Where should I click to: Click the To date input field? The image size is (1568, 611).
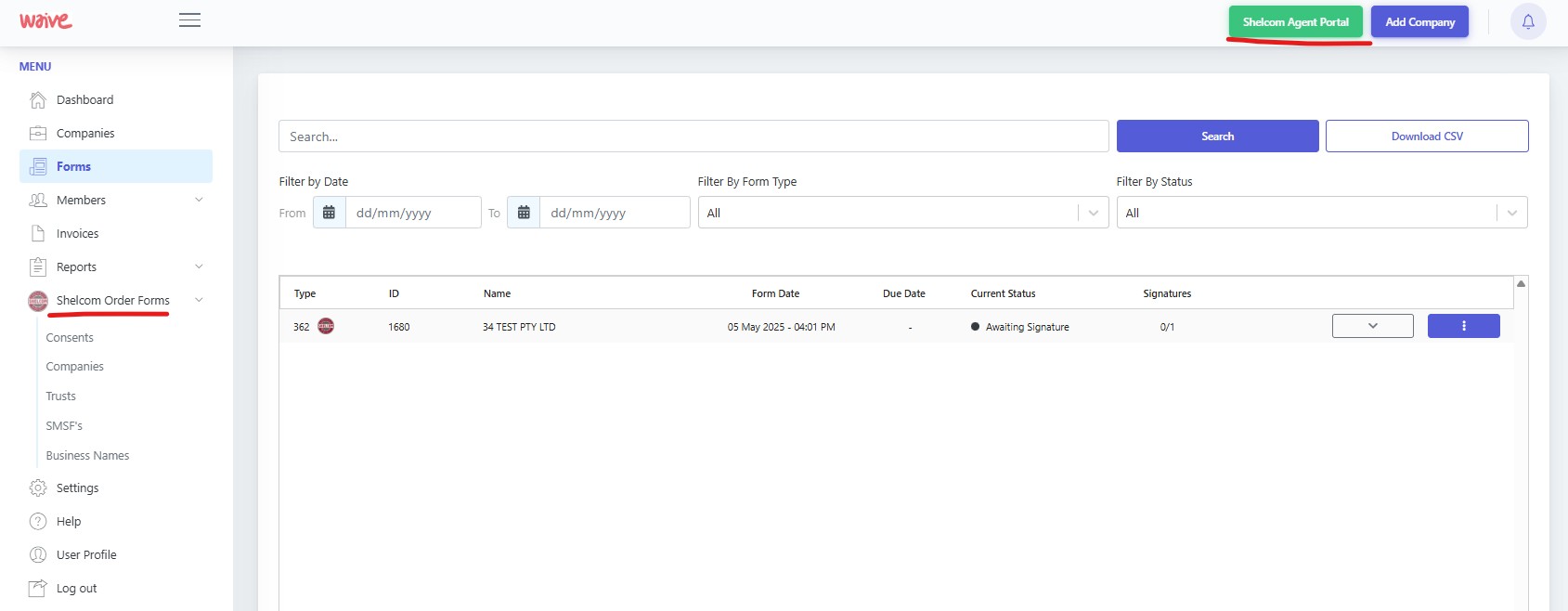coord(615,213)
